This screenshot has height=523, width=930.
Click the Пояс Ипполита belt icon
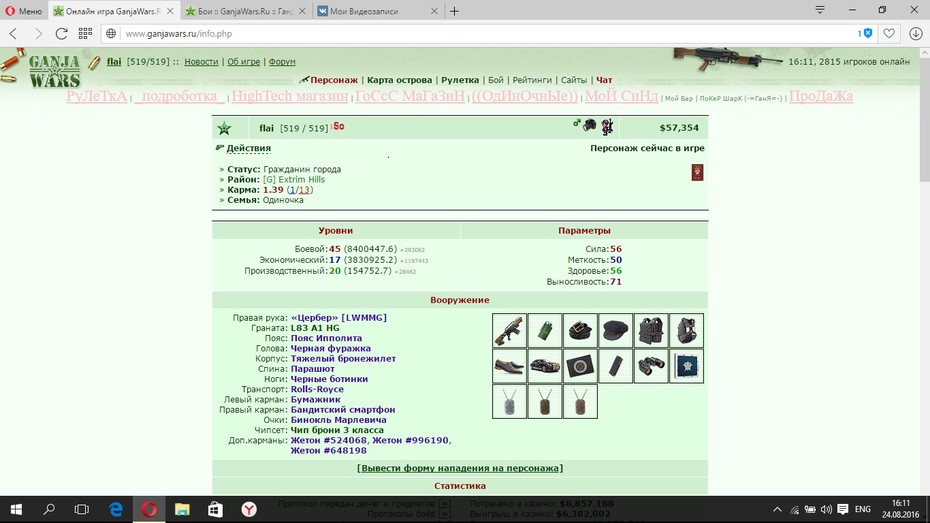[580, 330]
